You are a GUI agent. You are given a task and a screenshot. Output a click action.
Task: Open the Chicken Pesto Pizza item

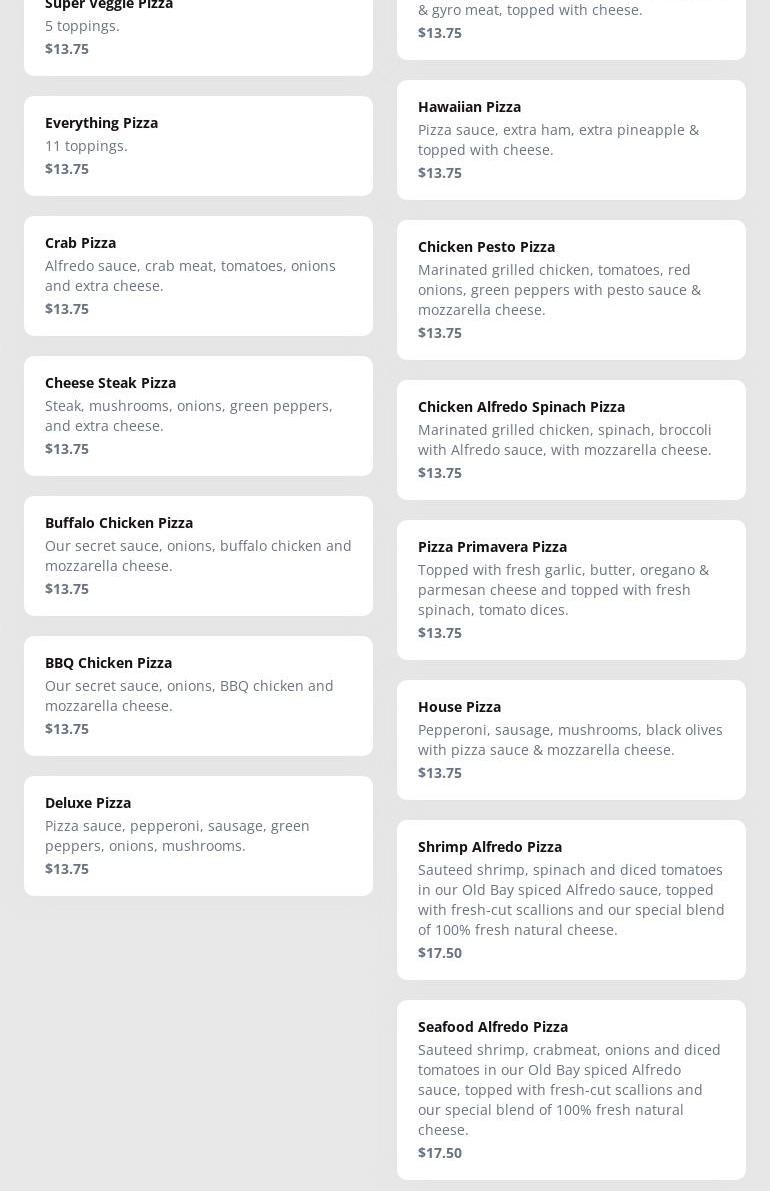[x=571, y=290]
